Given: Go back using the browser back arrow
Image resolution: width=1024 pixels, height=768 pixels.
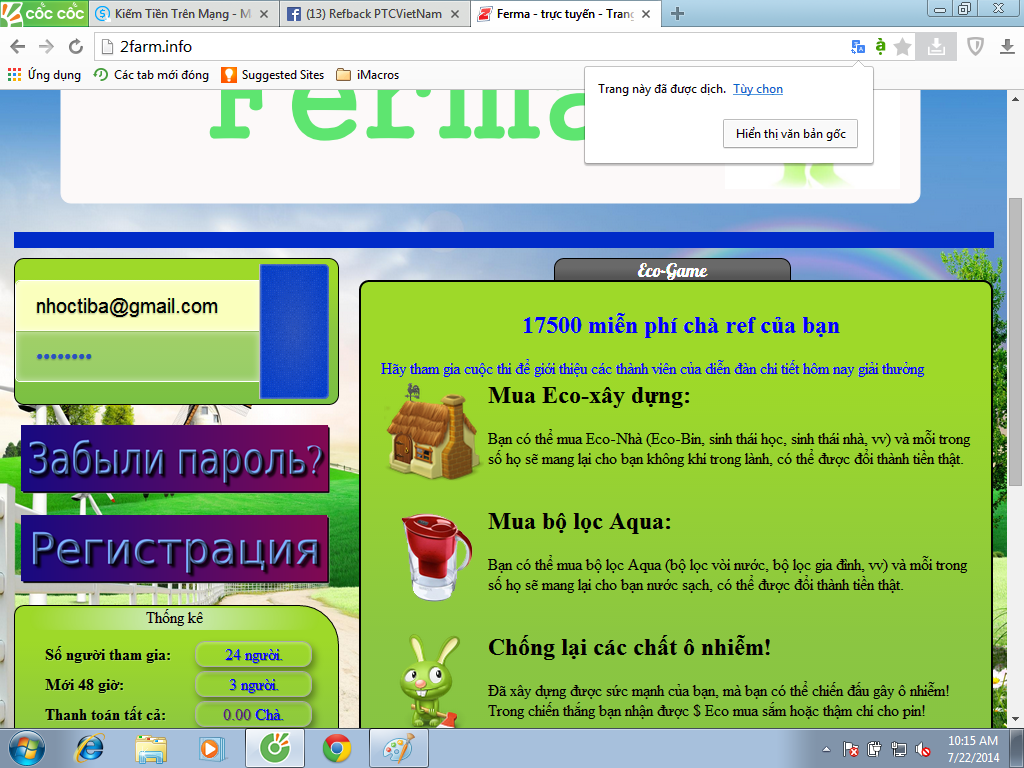Looking at the screenshot, I should click(18, 46).
